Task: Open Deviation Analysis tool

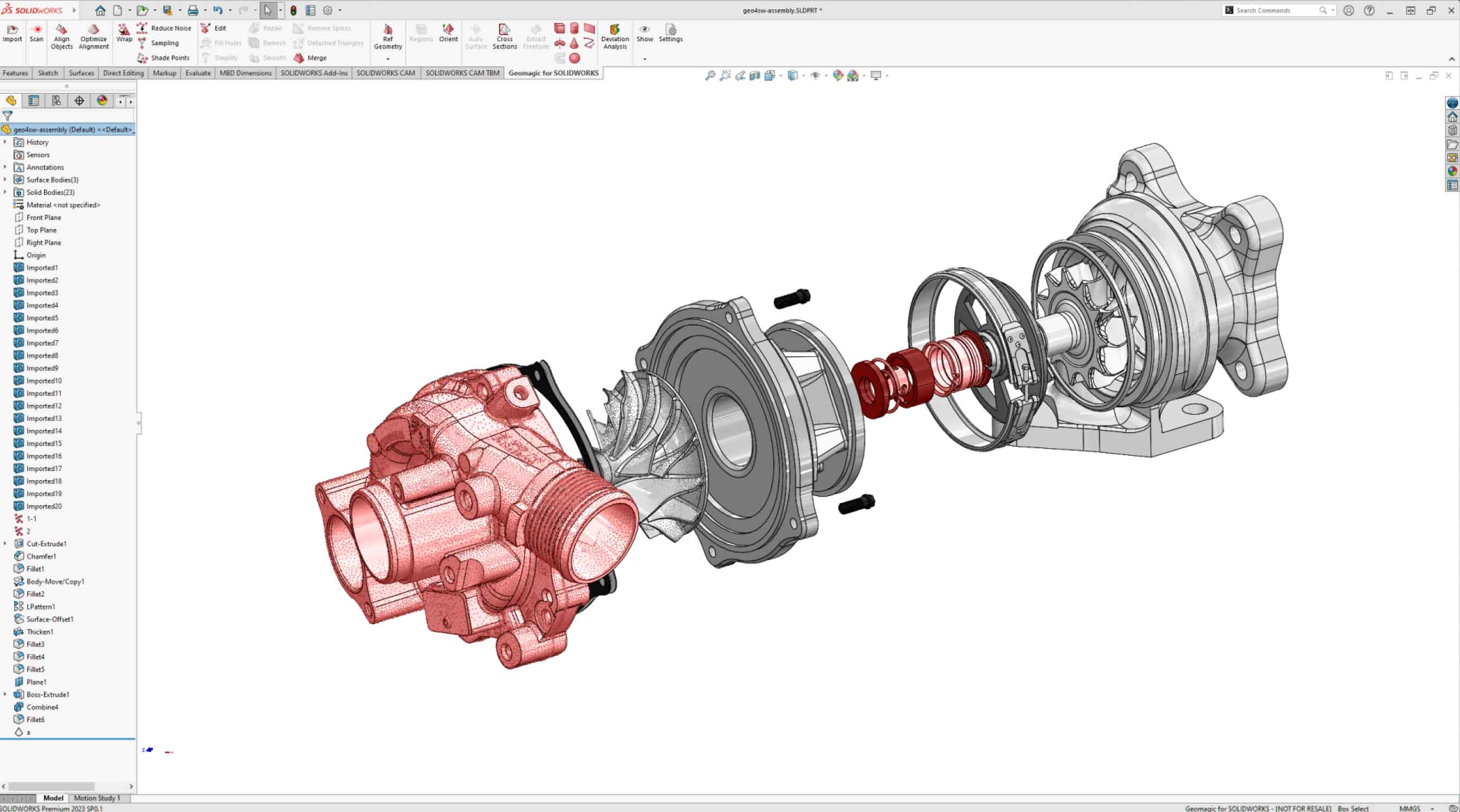Action: (614, 29)
